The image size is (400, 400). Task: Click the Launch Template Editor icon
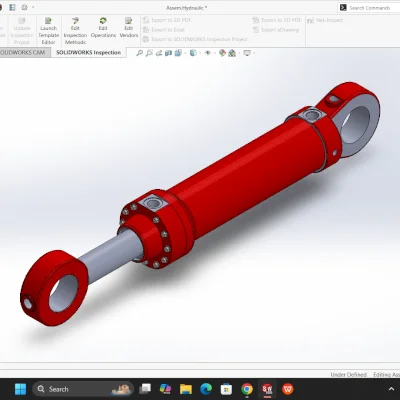tap(48, 21)
